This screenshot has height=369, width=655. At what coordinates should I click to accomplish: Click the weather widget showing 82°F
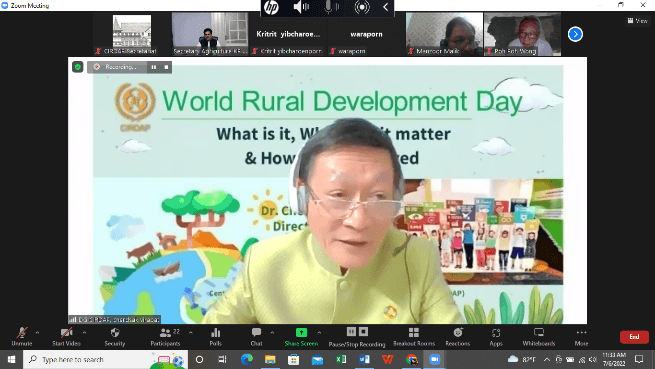[x=522, y=359]
